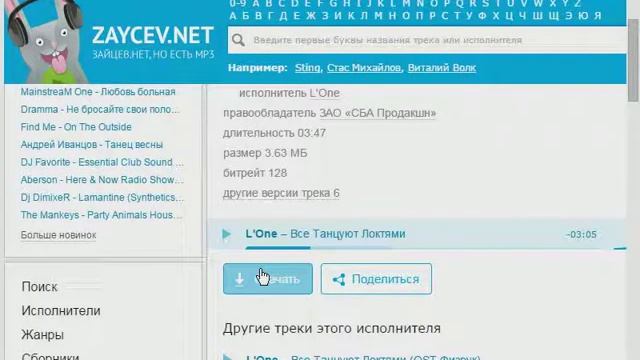
Task: Select Cyrillic letter А in the alphabet index
Action: pyautogui.click(x=233, y=16)
